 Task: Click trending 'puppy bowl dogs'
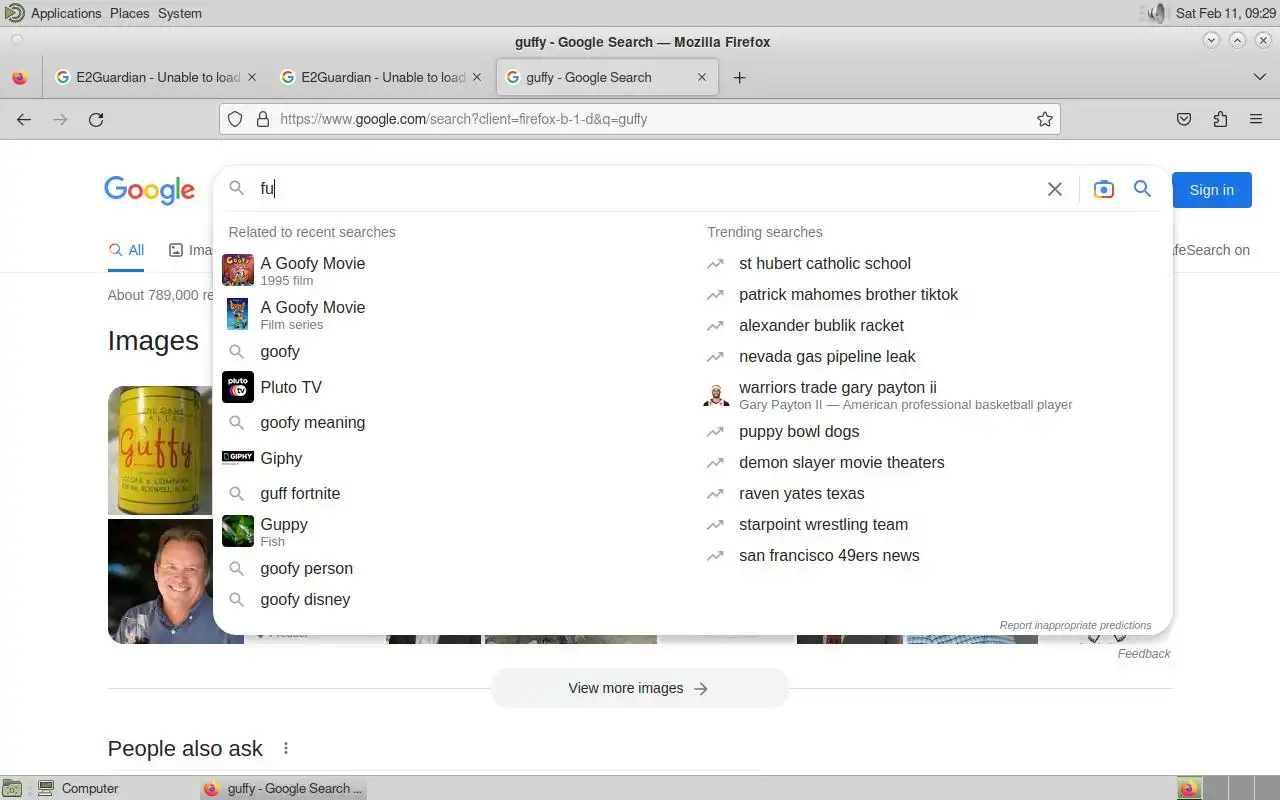click(x=799, y=431)
